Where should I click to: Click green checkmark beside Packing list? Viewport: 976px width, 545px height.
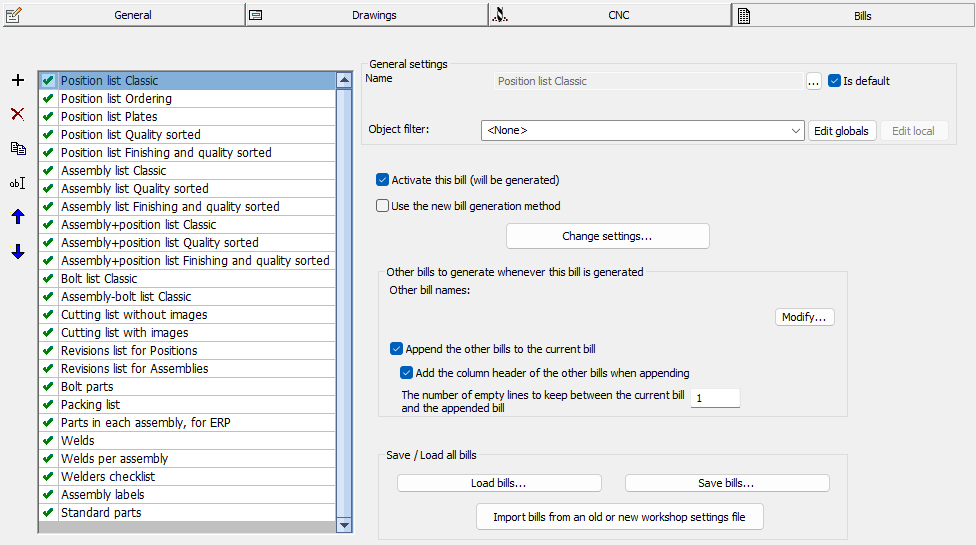click(x=48, y=405)
